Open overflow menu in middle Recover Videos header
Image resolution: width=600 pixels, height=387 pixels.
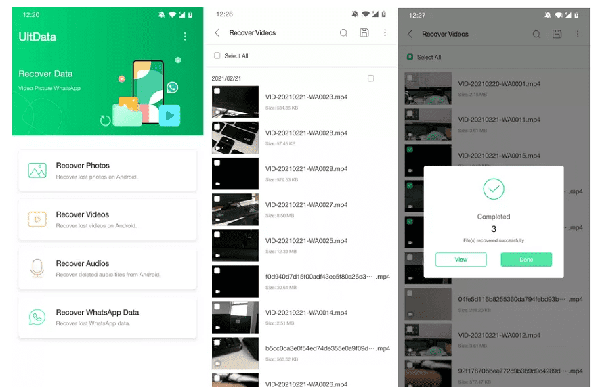pyautogui.click(x=385, y=33)
